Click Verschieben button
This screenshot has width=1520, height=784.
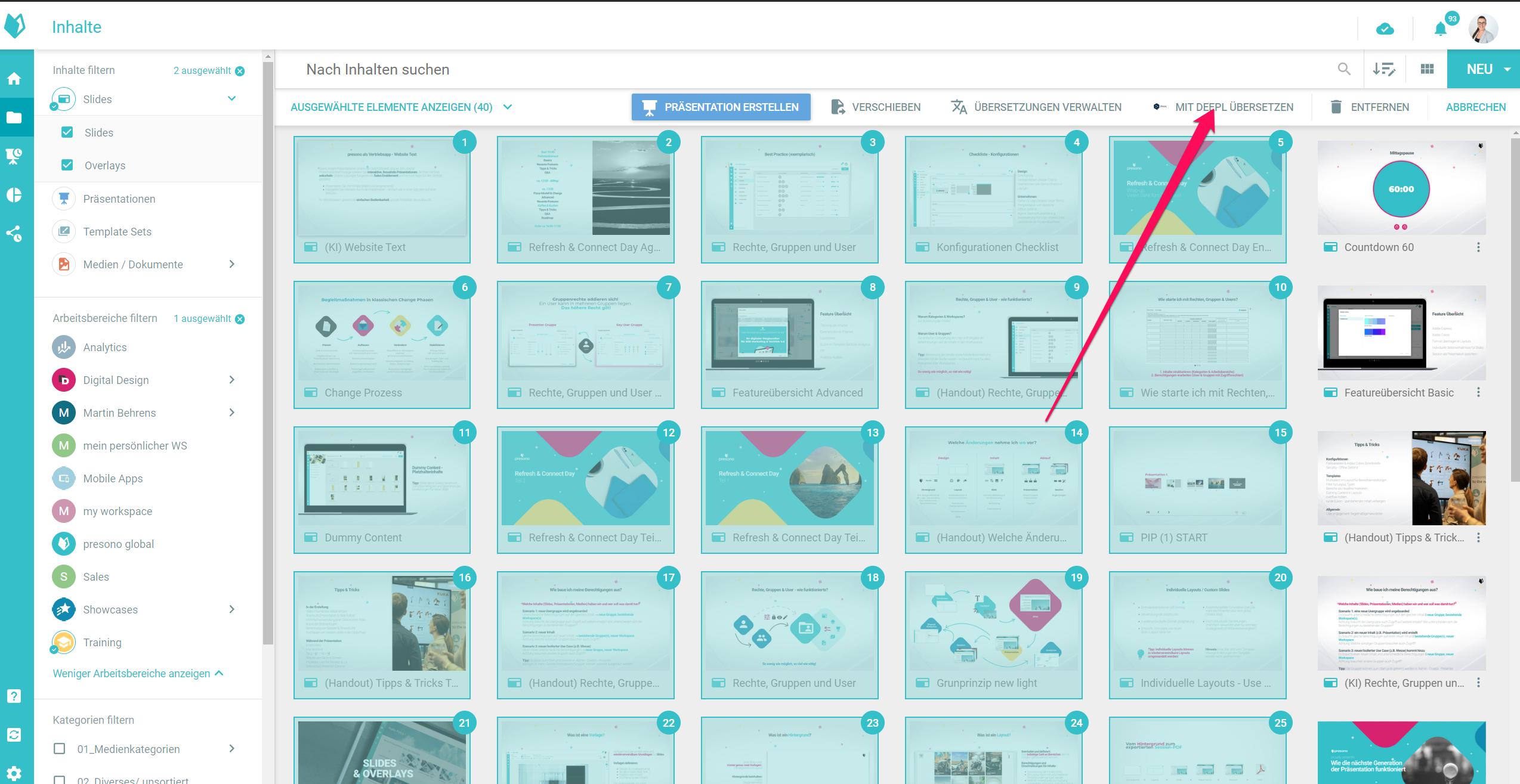876,107
